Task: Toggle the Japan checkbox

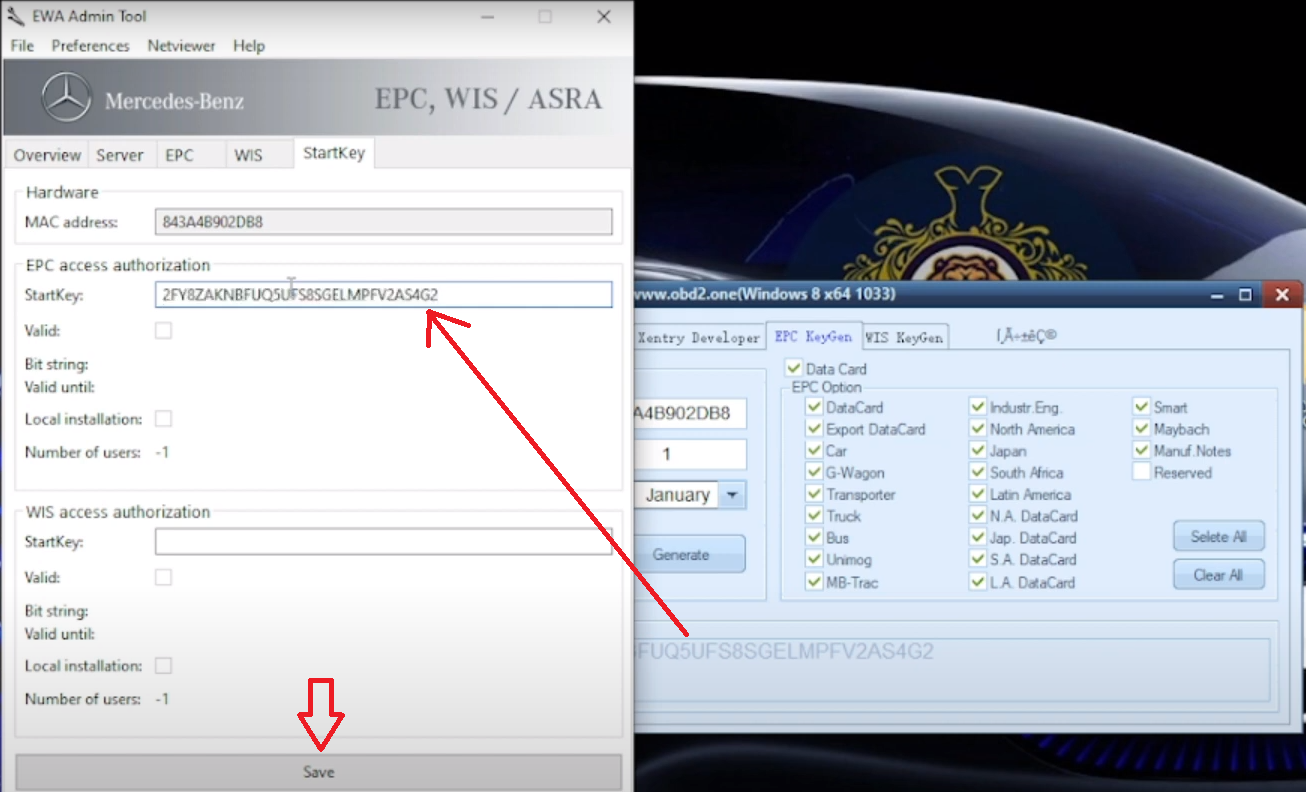Action: (x=978, y=451)
